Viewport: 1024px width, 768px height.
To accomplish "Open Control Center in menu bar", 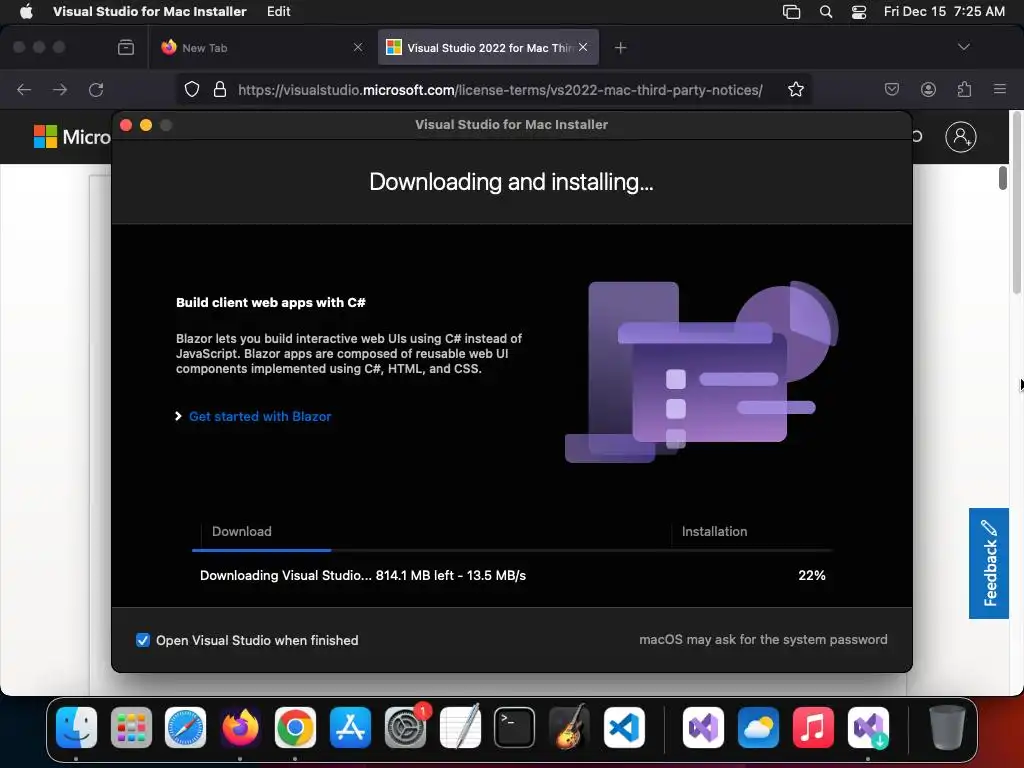I will tap(859, 11).
